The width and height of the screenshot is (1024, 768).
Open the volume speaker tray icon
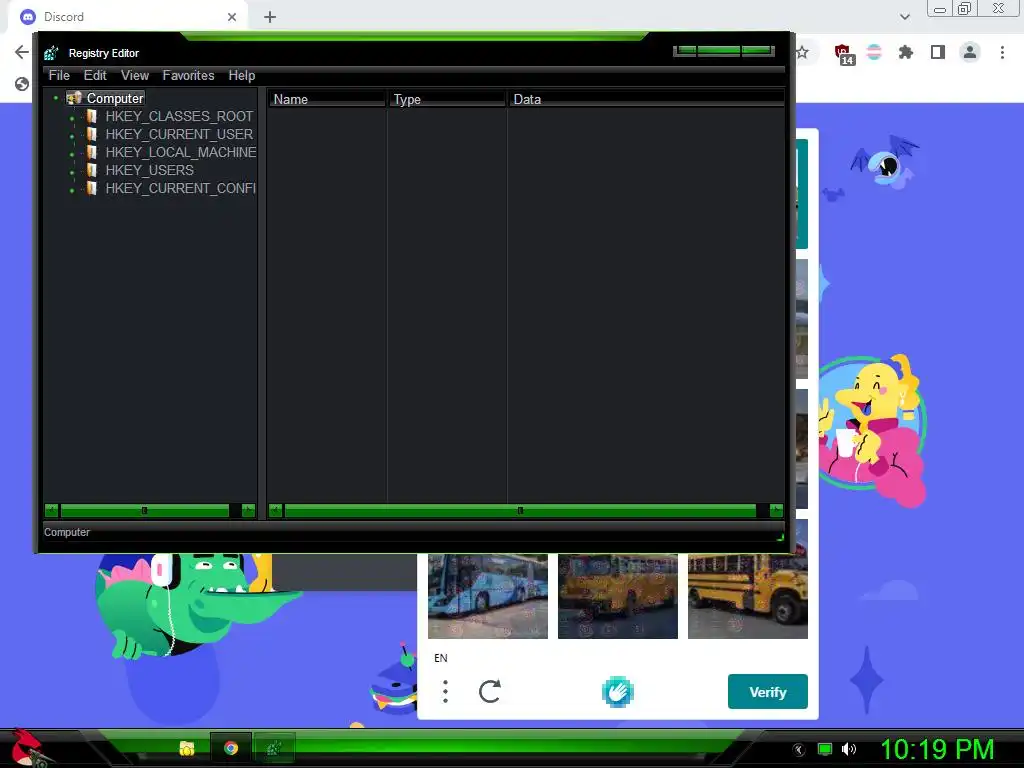pyautogui.click(x=848, y=749)
